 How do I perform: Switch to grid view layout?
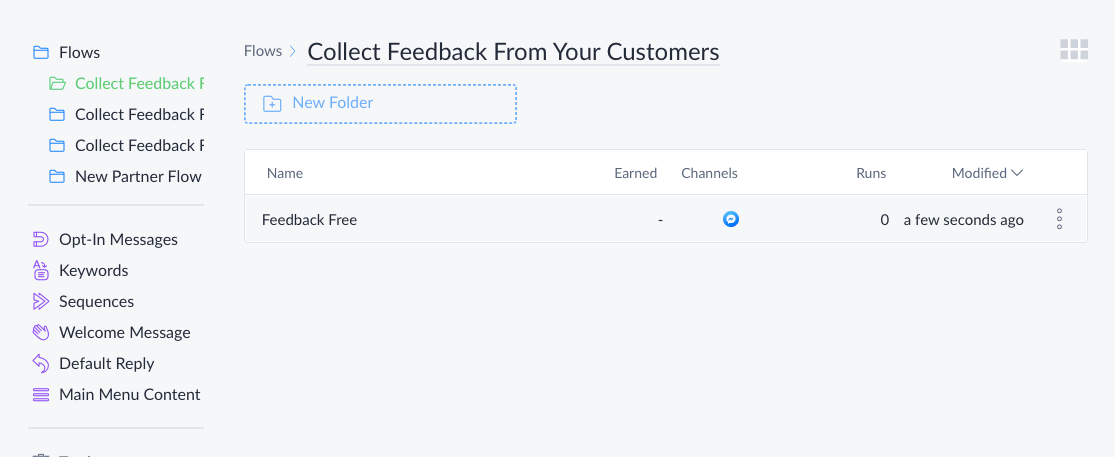click(1074, 50)
